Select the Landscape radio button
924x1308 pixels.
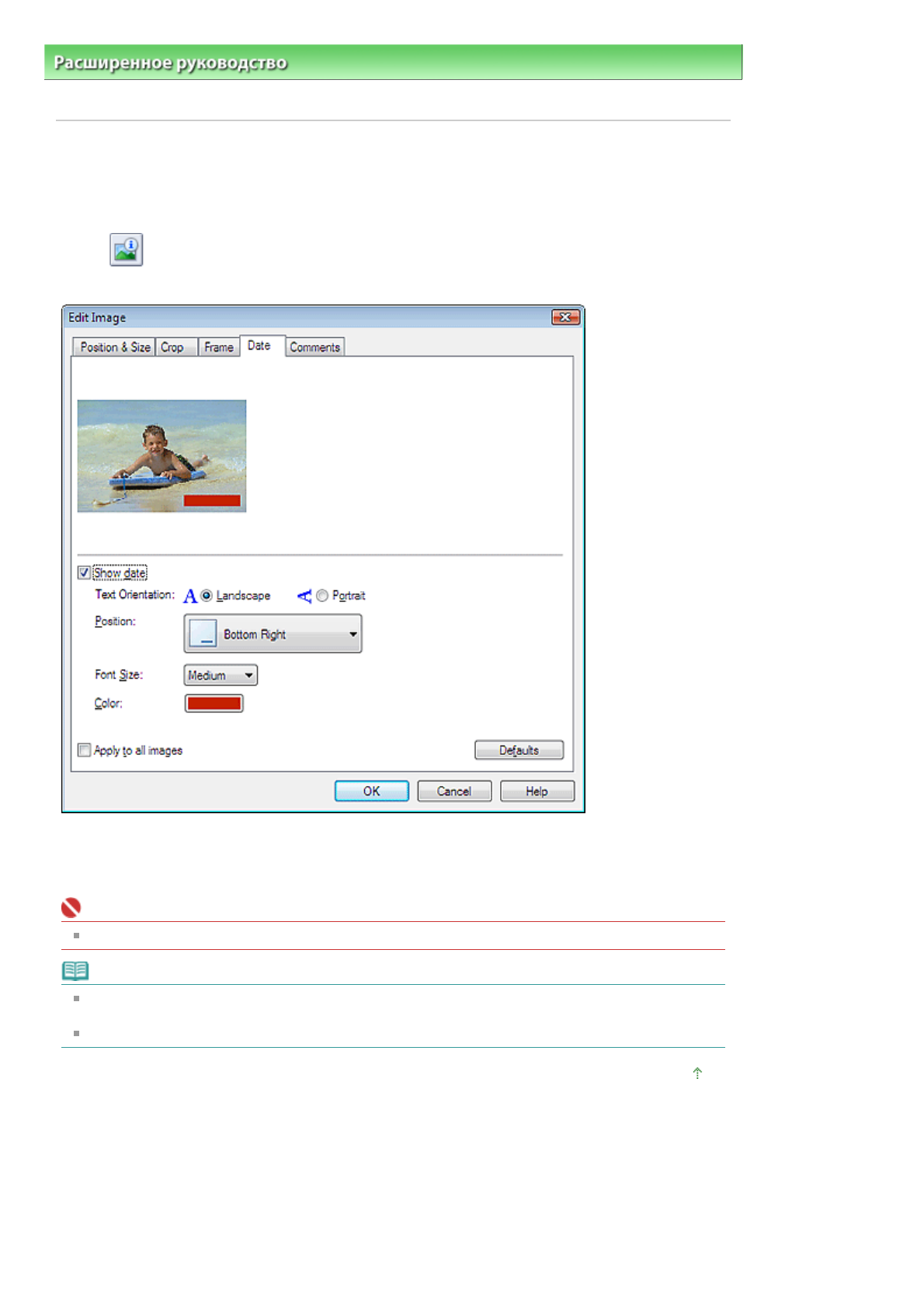click(207, 596)
